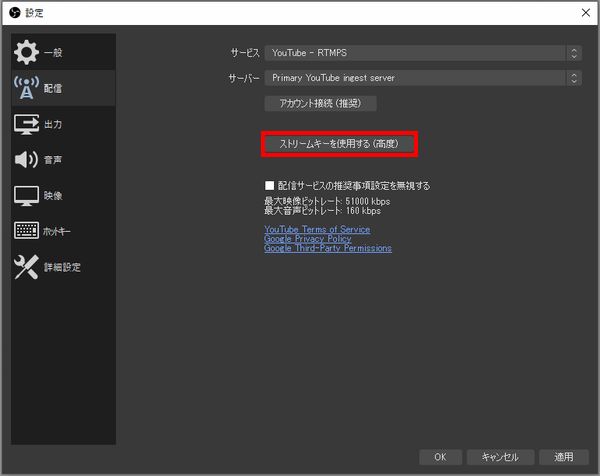The width and height of the screenshot is (600, 476).
Task: Click the サービス field label
Action: coord(245,53)
